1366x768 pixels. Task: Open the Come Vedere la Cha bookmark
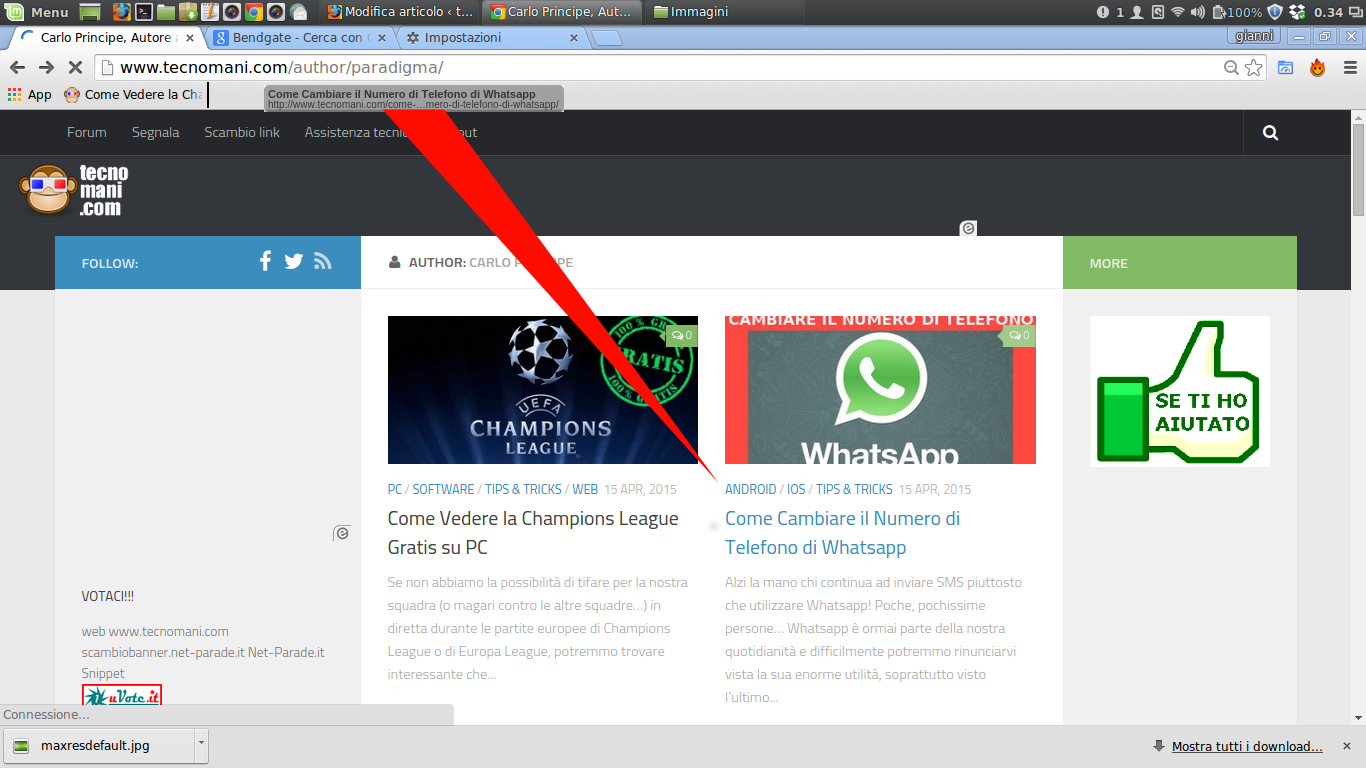pos(133,95)
